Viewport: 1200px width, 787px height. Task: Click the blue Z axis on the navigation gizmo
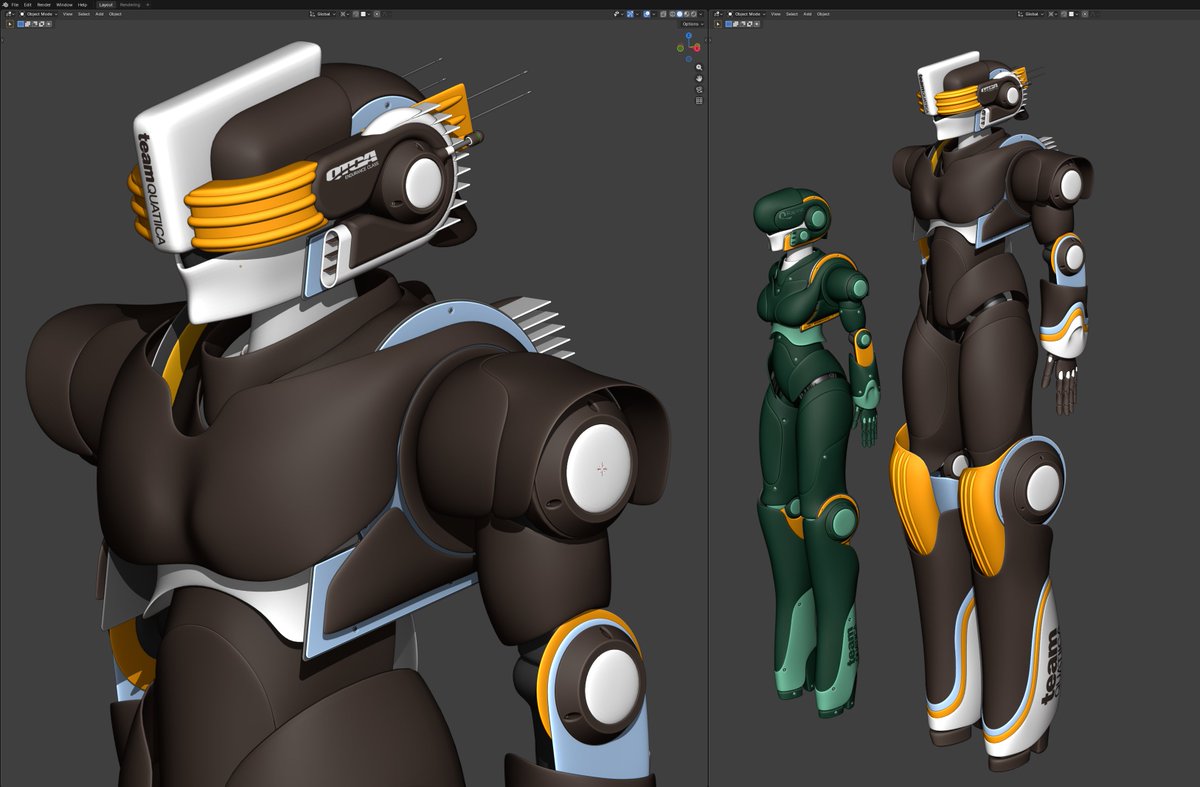coord(689,35)
